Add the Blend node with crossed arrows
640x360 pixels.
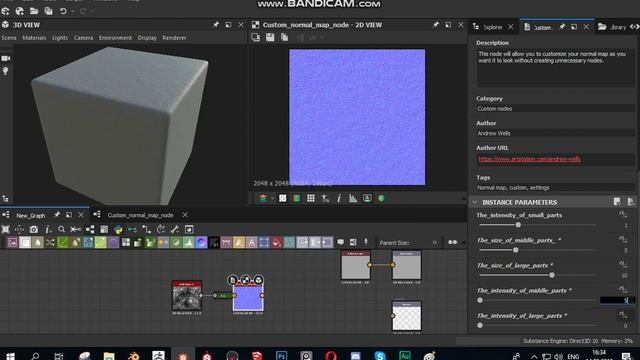coord(50,243)
